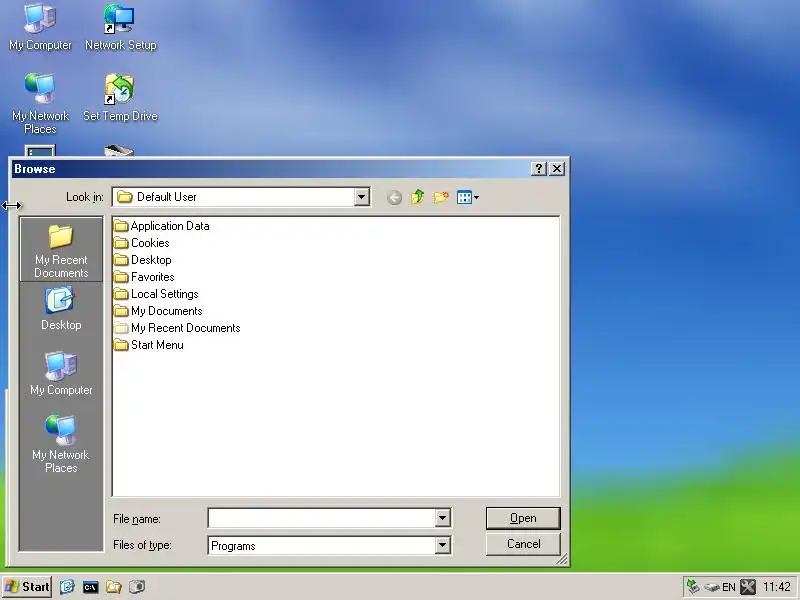Click the 11:42 clock

777,587
